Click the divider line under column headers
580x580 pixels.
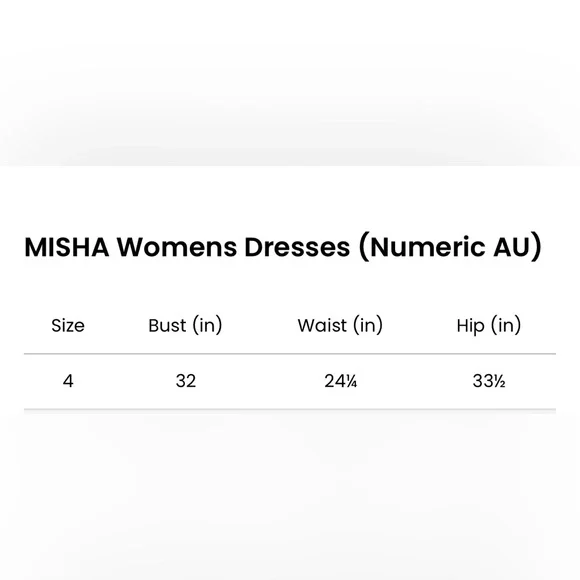pos(290,354)
